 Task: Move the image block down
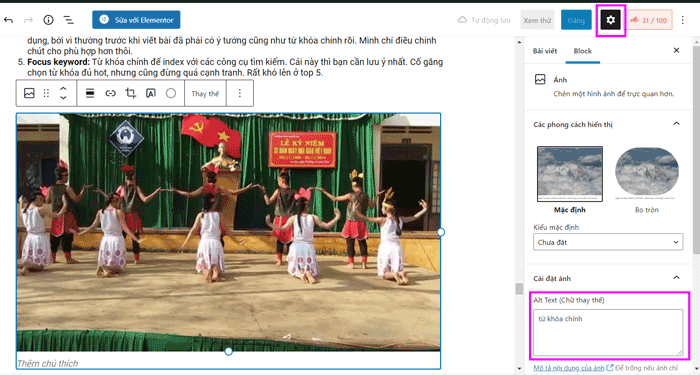63,98
